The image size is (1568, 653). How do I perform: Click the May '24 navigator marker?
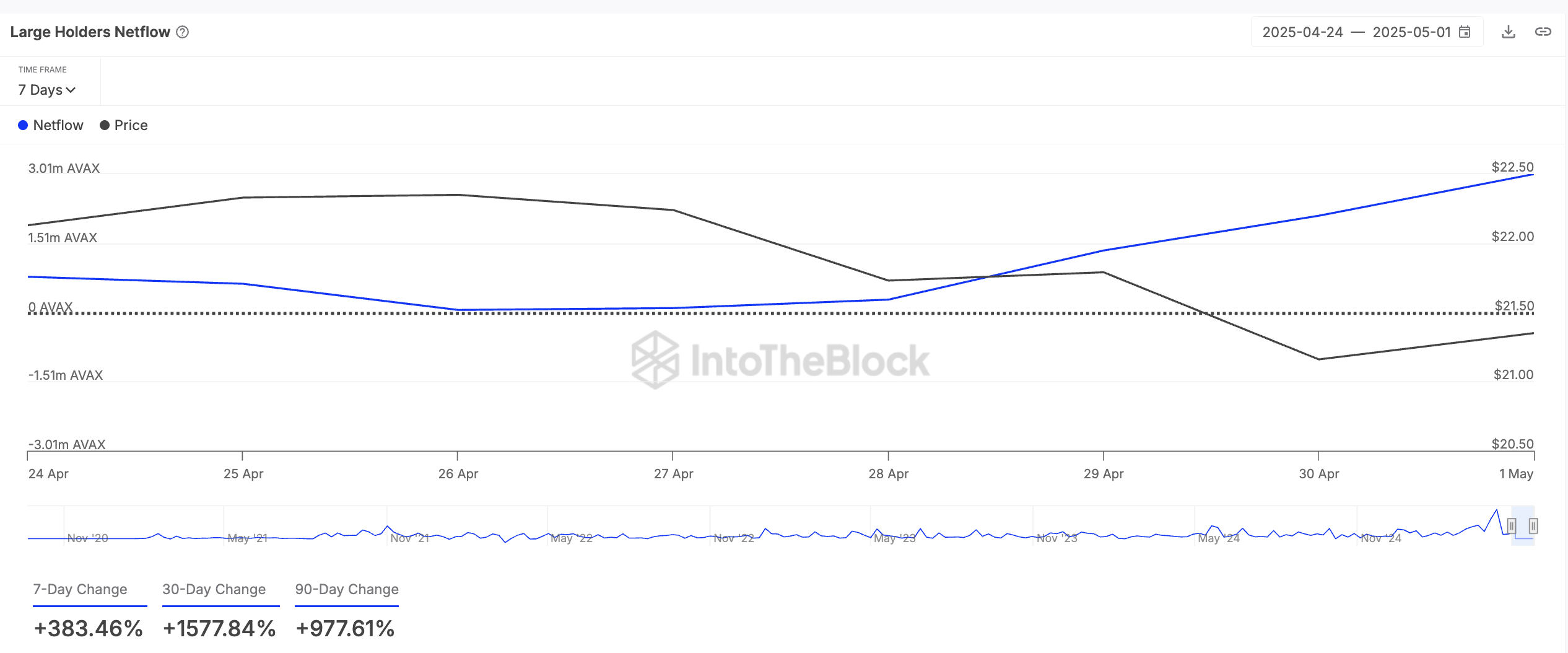click(x=1218, y=538)
